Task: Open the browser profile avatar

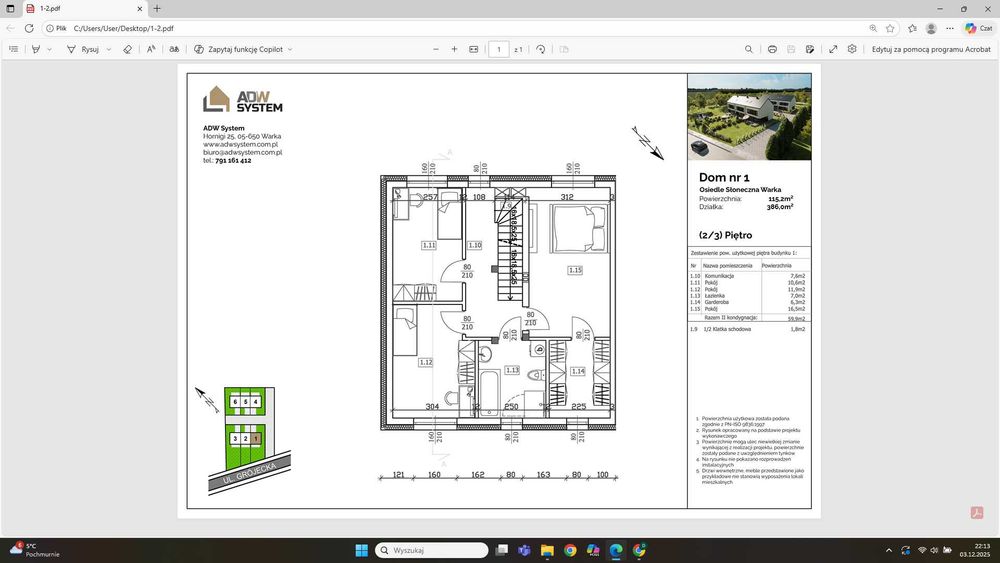Action: pyautogui.click(x=931, y=28)
